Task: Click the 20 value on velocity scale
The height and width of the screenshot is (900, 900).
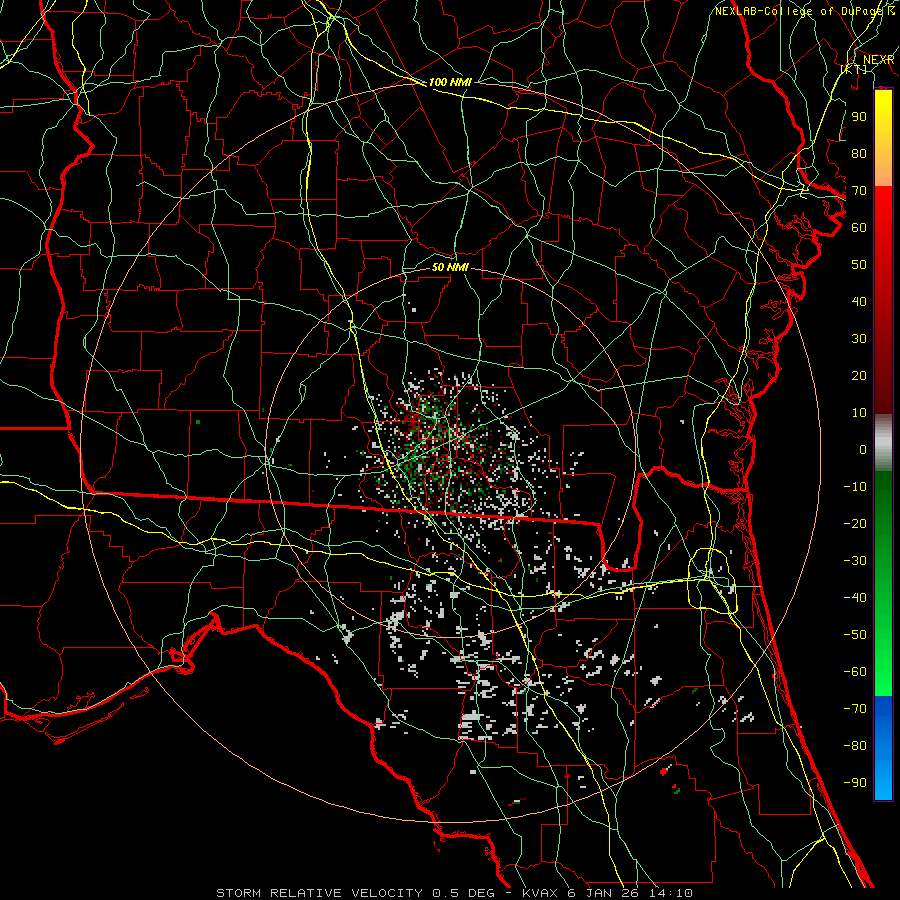Action: [859, 375]
